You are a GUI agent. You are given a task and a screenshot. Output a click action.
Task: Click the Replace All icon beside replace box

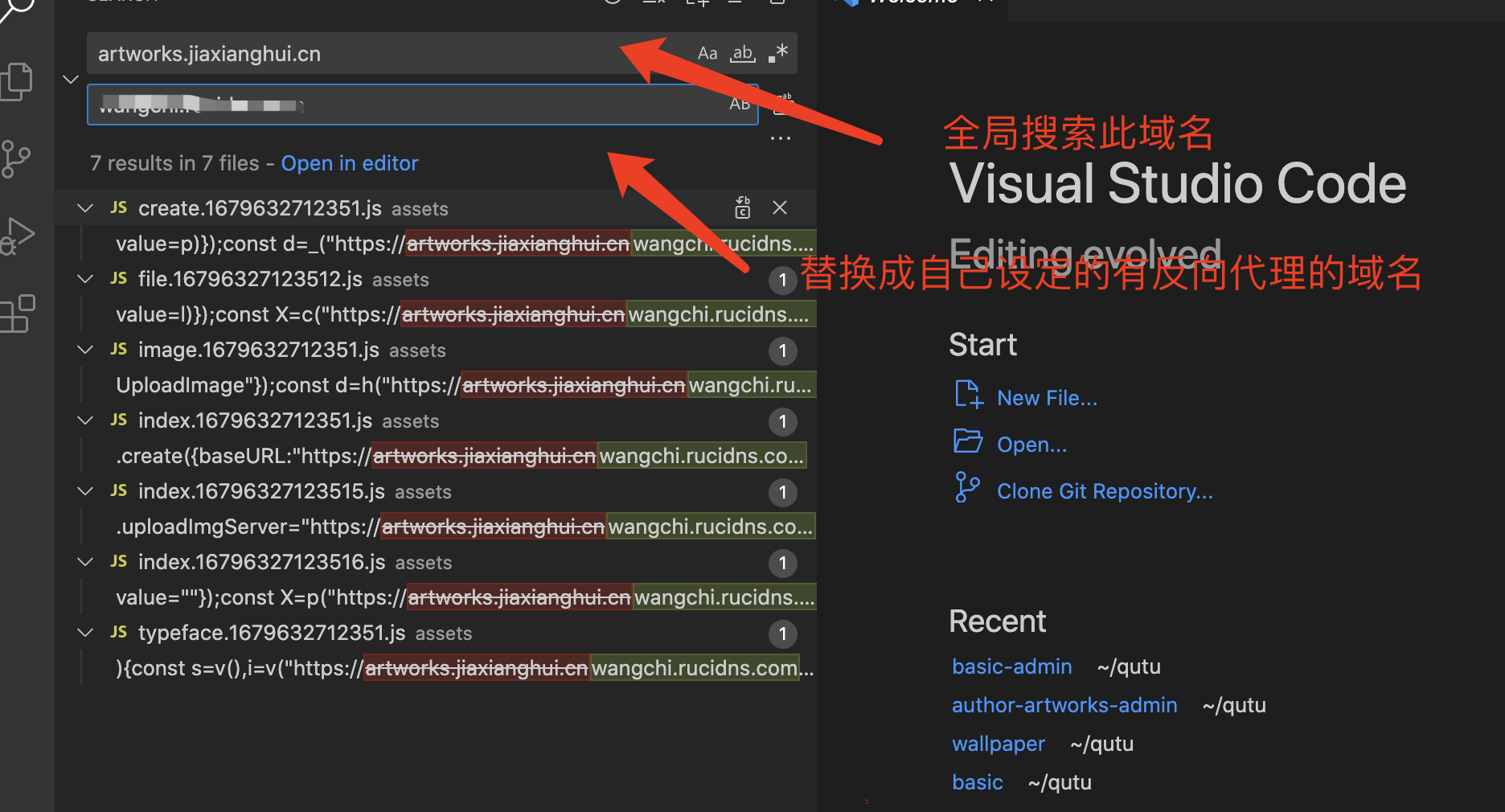coord(782,104)
